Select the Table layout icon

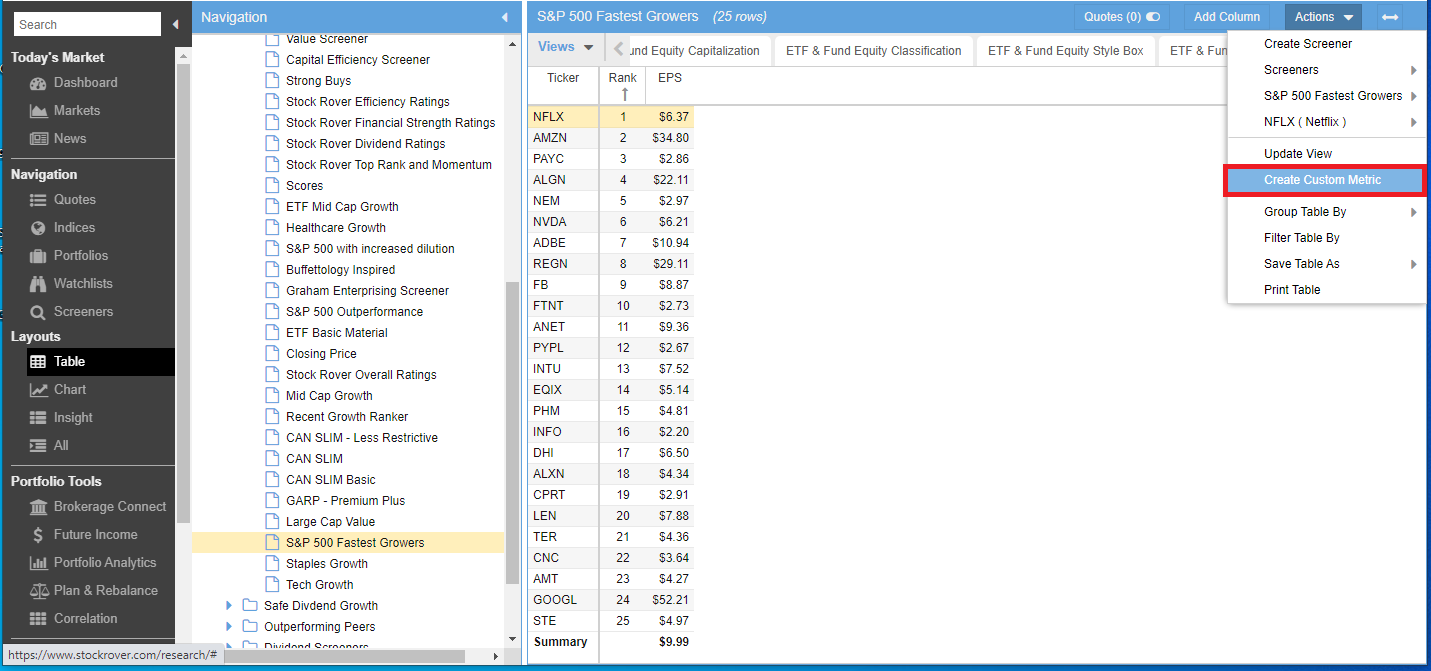[x=38, y=362]
